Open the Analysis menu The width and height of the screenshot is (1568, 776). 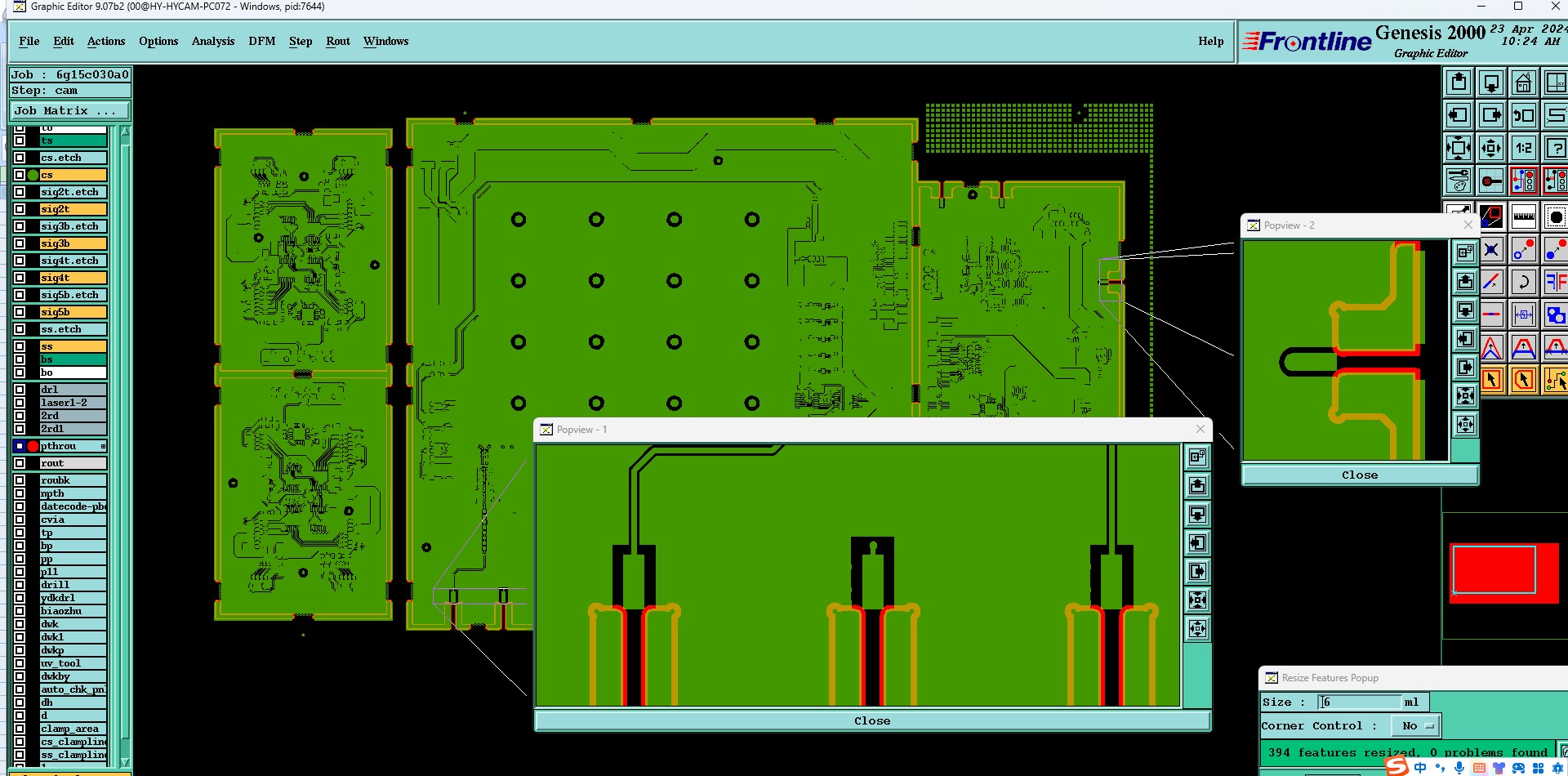point(213,41)
